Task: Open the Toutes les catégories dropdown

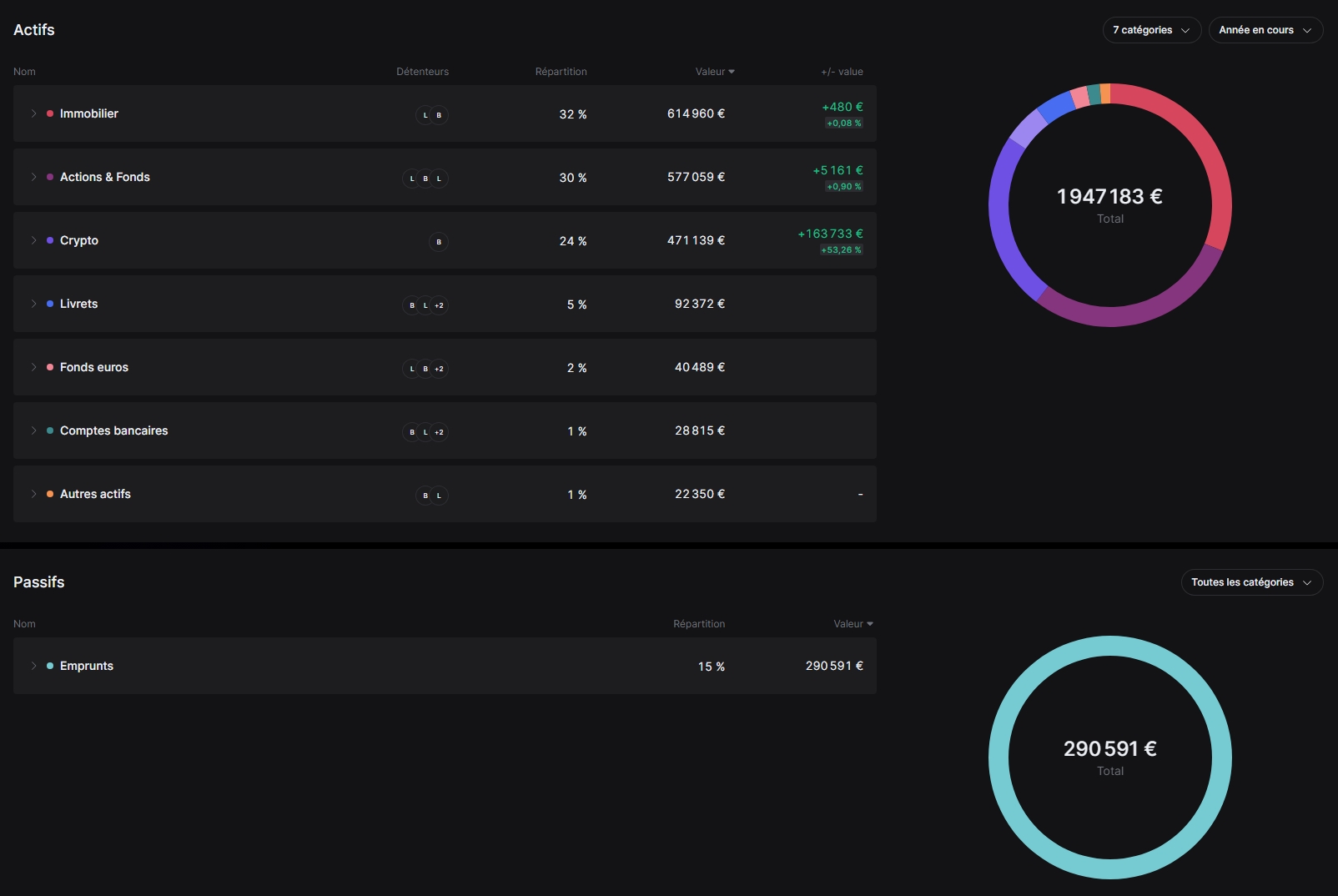Action: (1251, 582)
